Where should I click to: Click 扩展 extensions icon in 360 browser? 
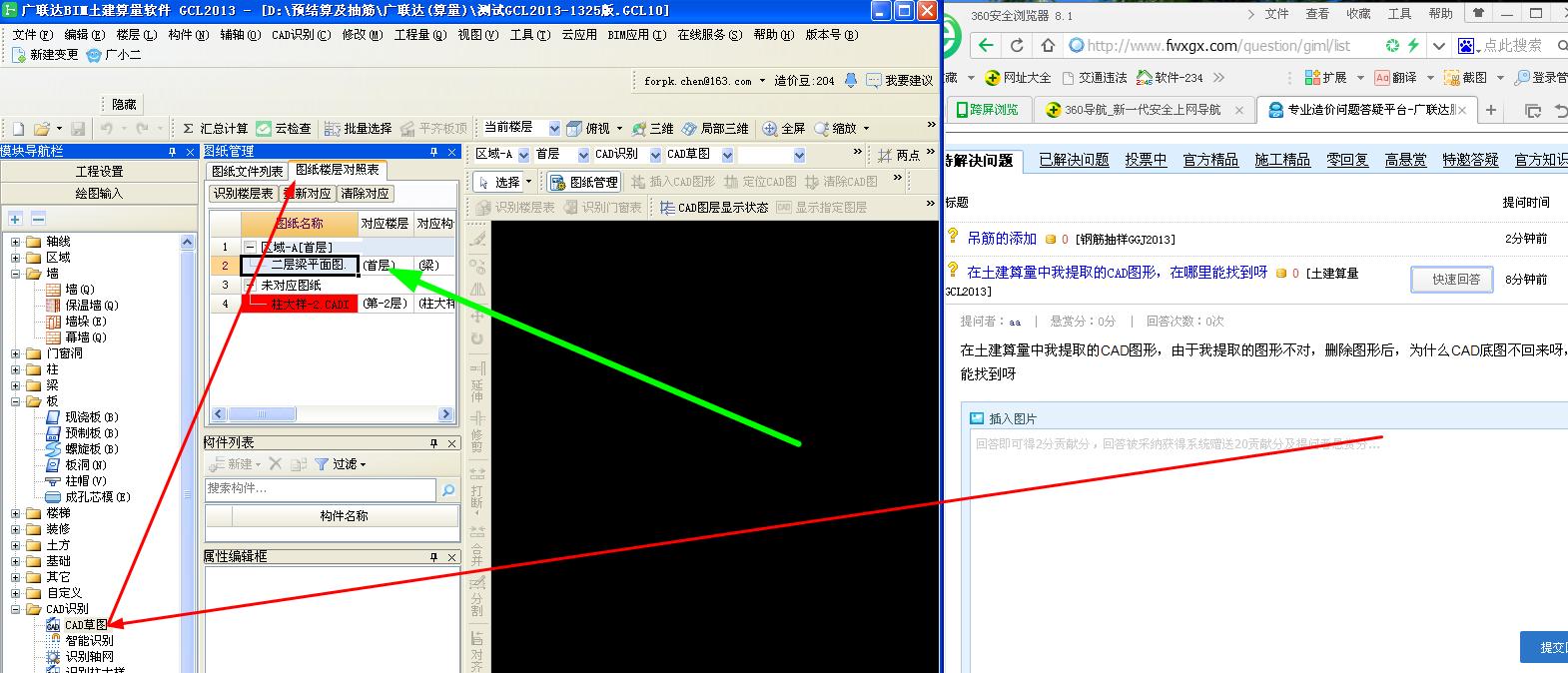click(x=1325, y=78)
